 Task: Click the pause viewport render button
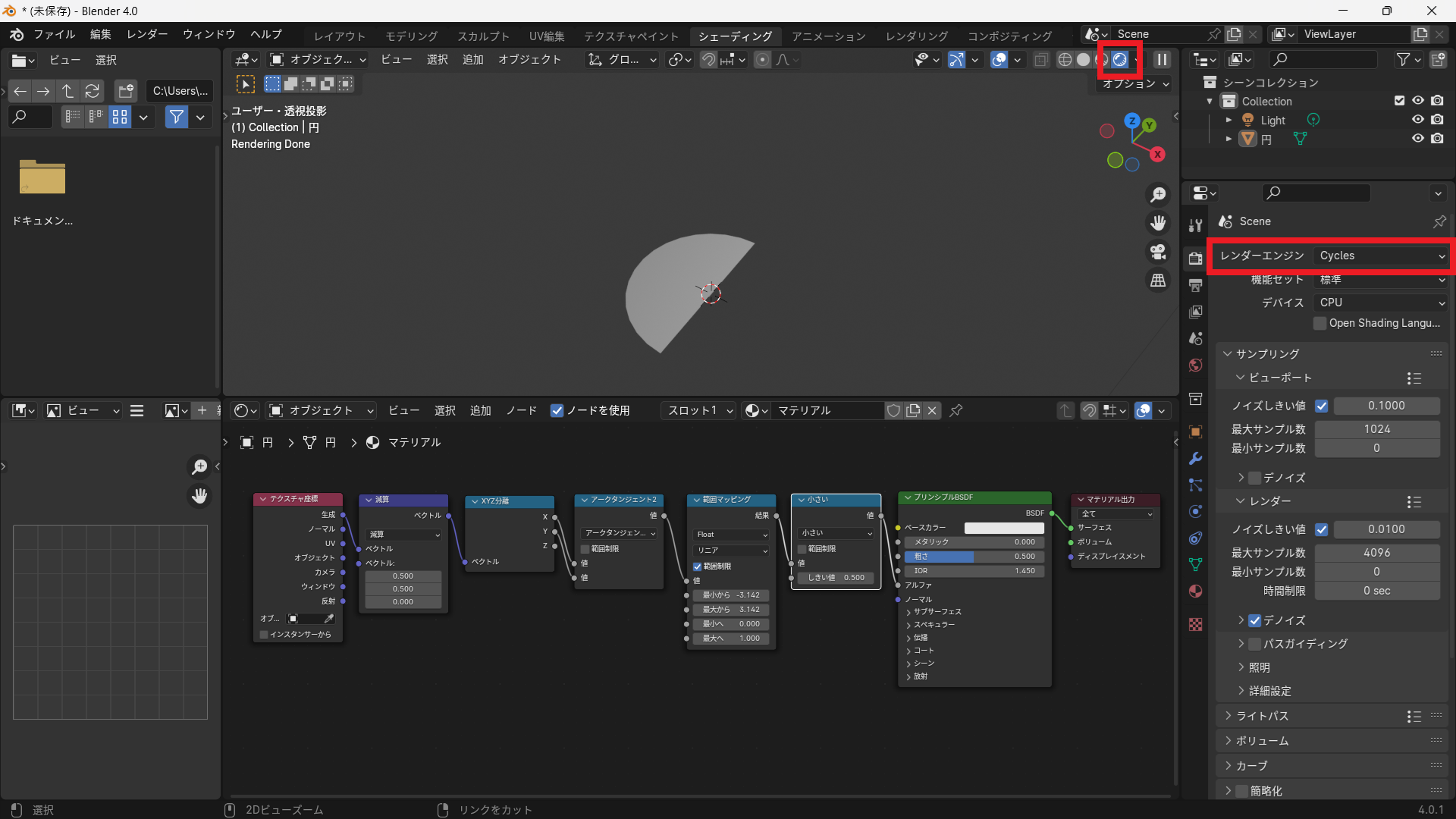(1162, 59)
